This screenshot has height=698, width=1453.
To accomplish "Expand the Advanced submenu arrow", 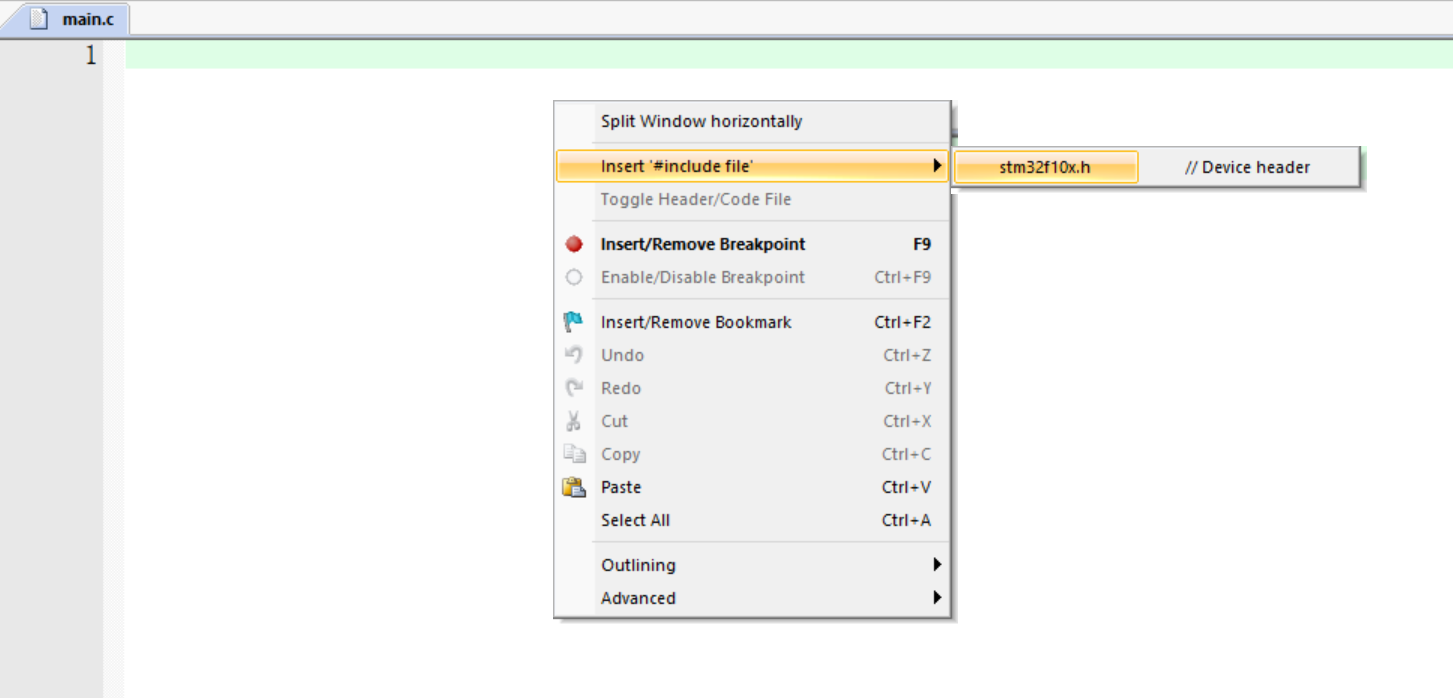I will point(937,598).
